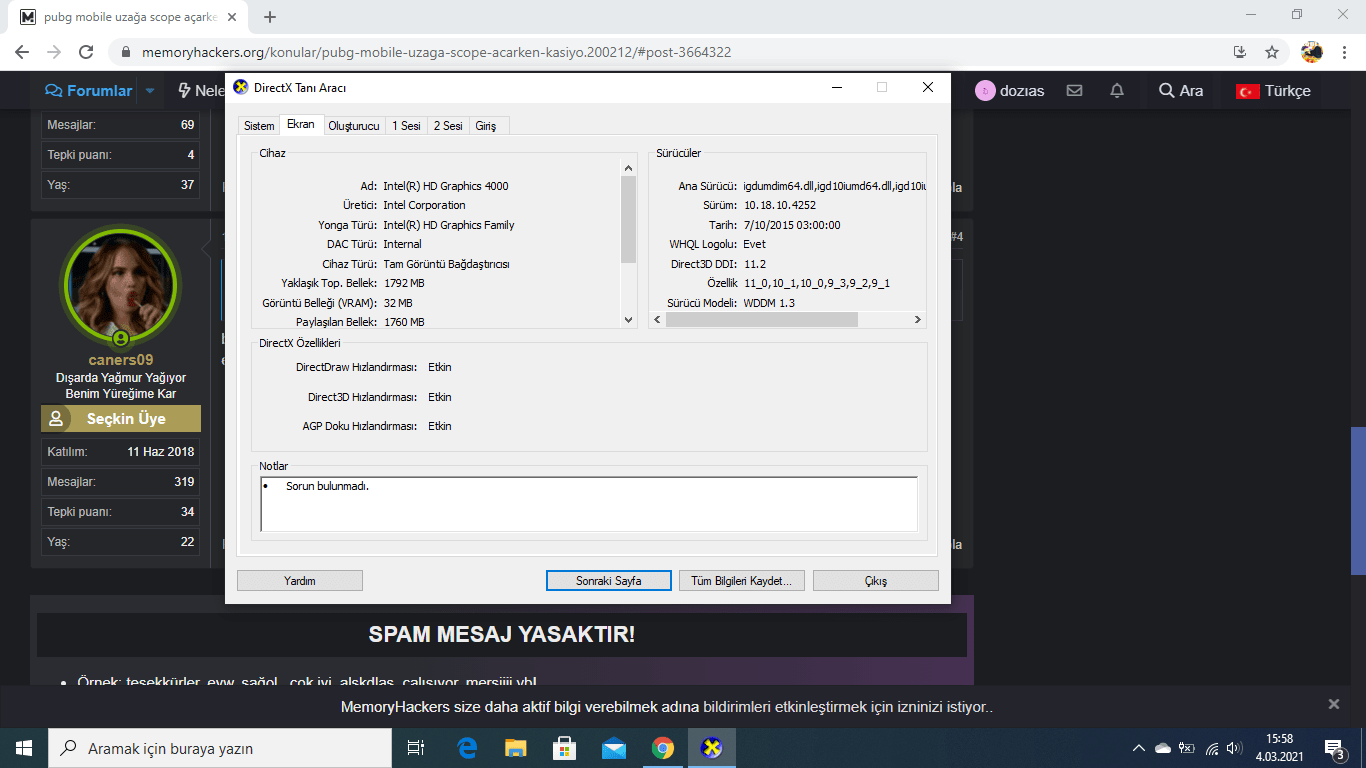Click Cihaz vertical scrollbar thumb
Screen dimensions: 1366x768
pos(629,219)
